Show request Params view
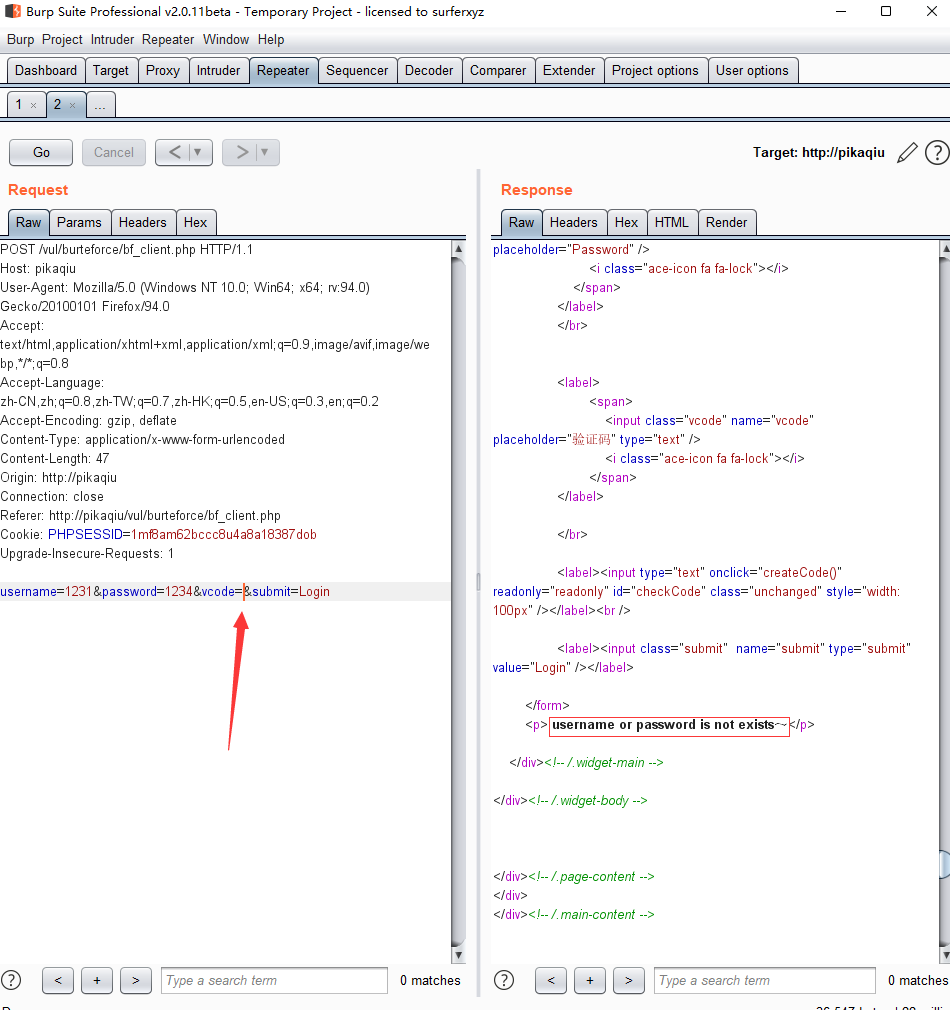The height and width of the screenshot is (1010, 950). (79, 222)
